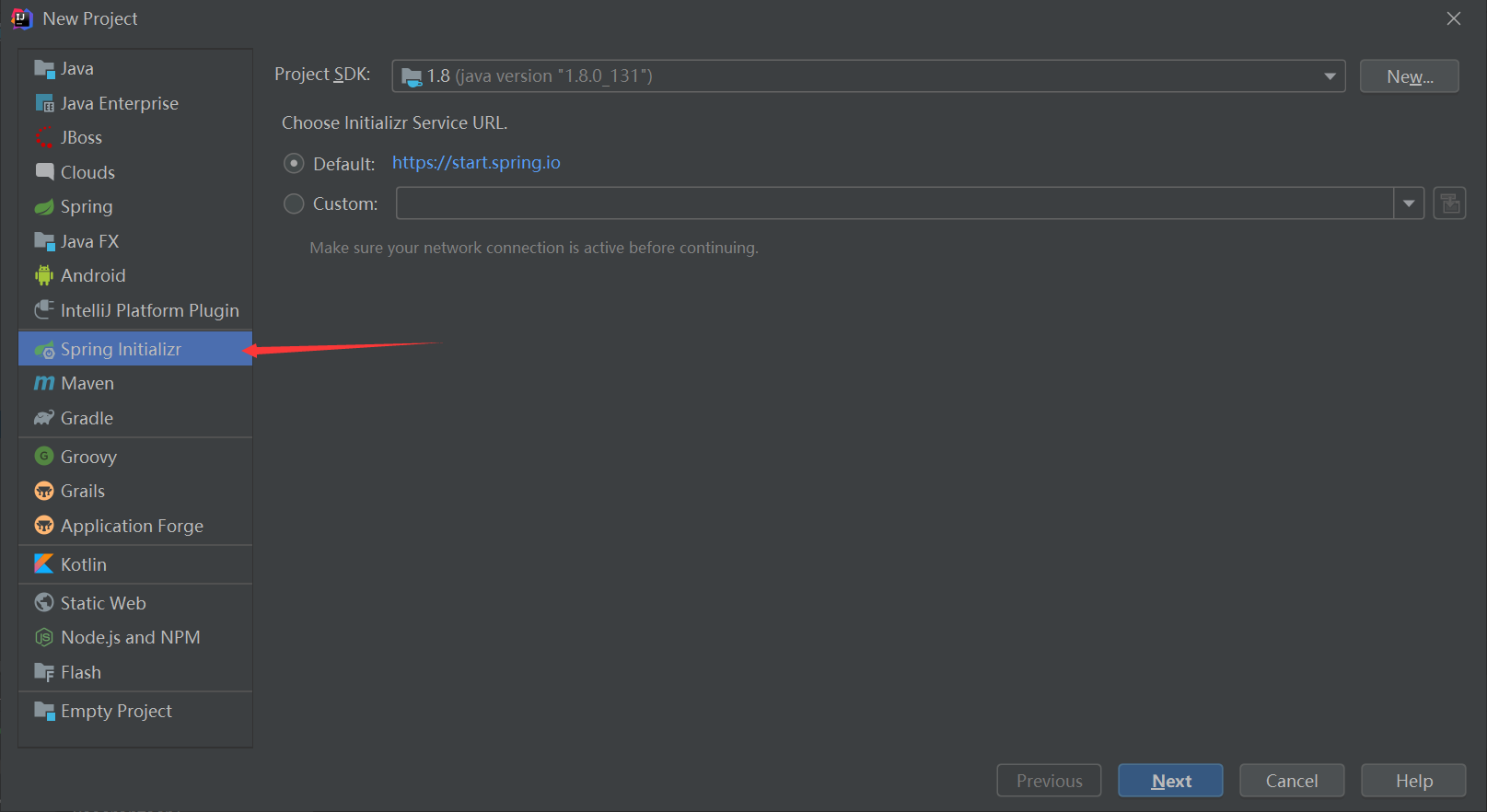Click the IntelliJ Platform Plugin icon
Screen dimensions: 1487x812
[x=44, y=310]
